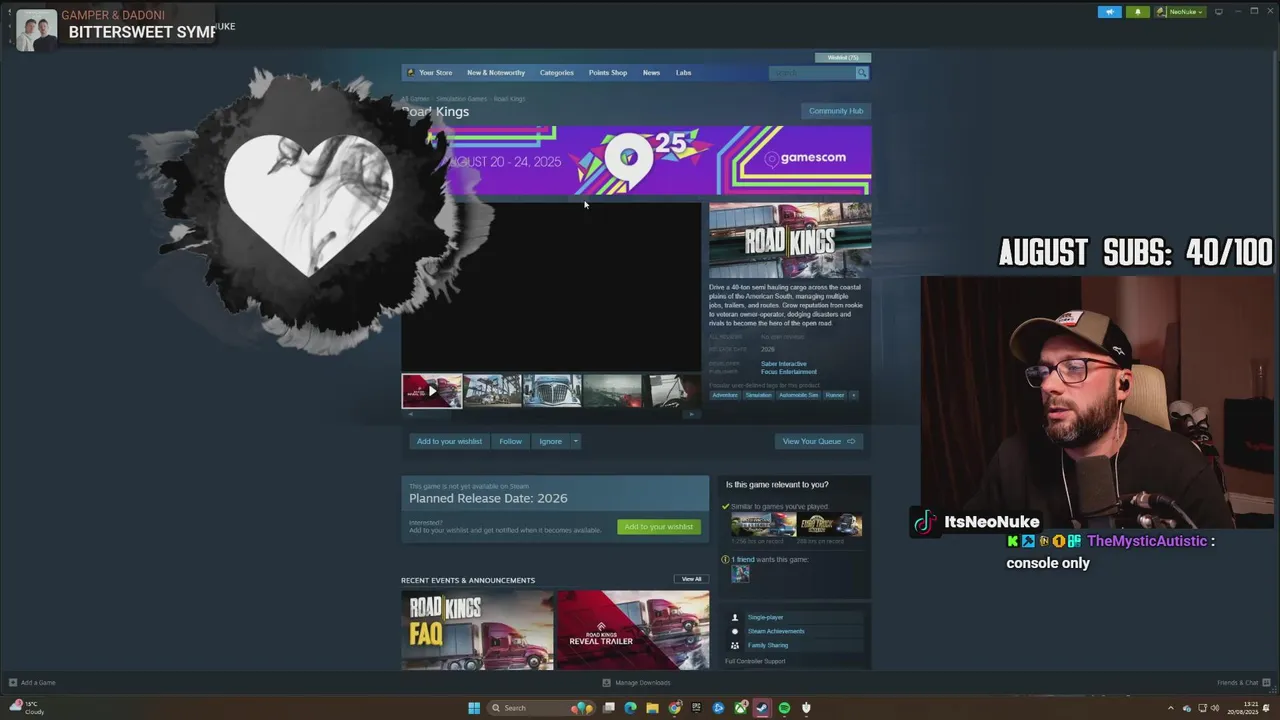Open Steam notifications bell
The width and height of the screenshot is (1280, 720).
[x=1137, y=12]
